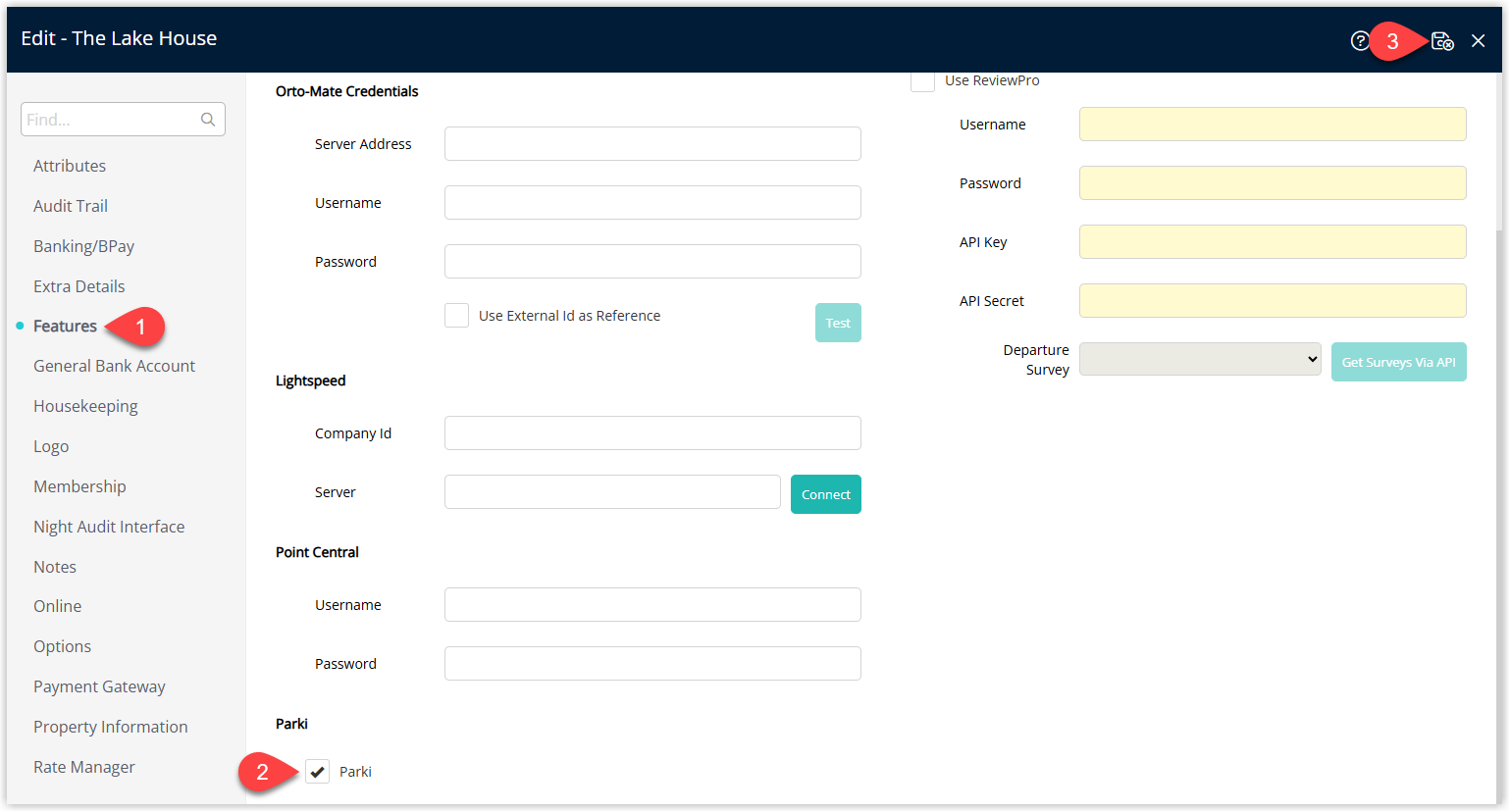
Task: Open Property Information section
Action: pos(110,727)
